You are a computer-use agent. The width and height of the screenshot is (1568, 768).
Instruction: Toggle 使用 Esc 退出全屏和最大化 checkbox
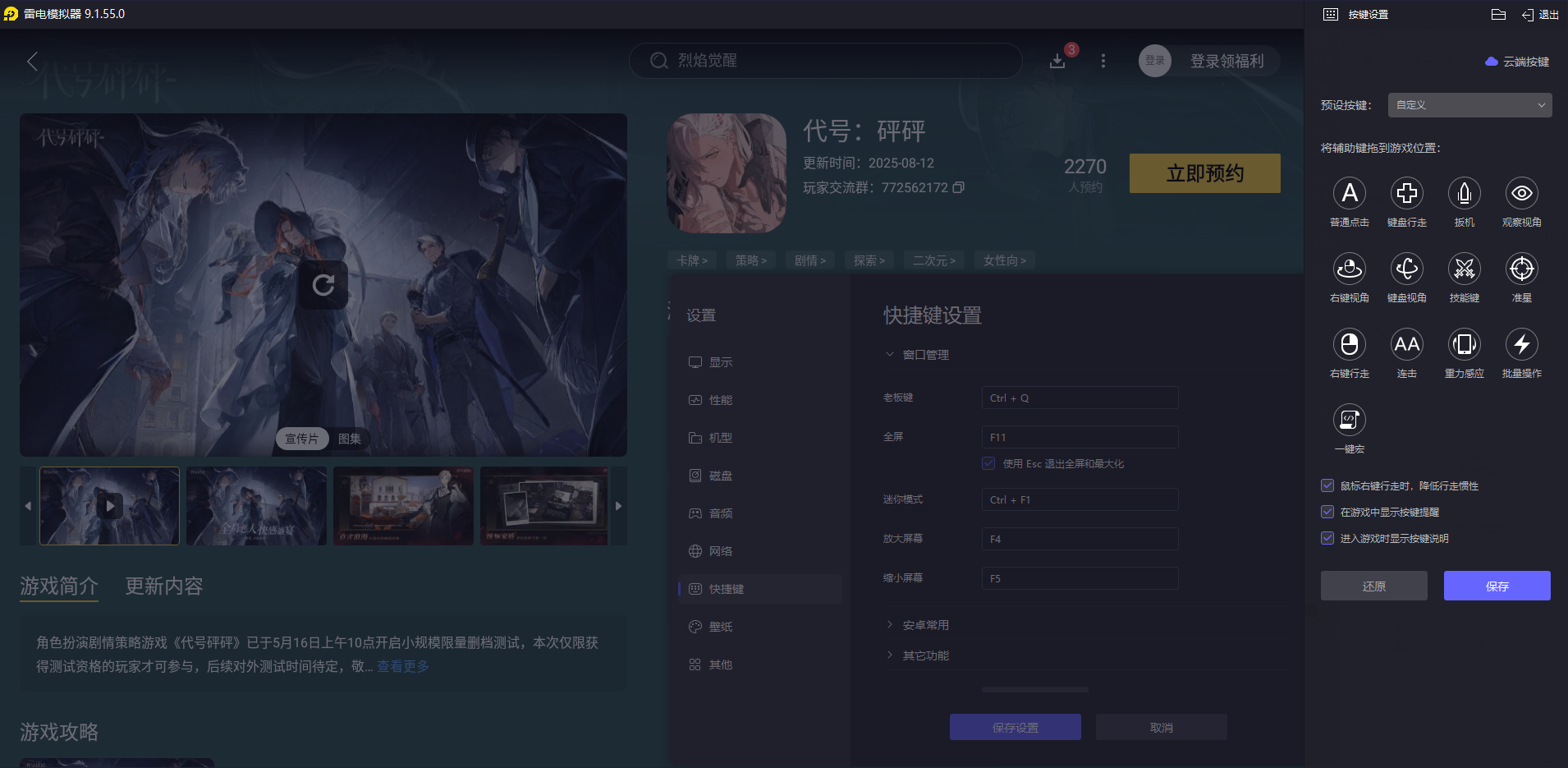pyautogui.click(x=988, y=463)
